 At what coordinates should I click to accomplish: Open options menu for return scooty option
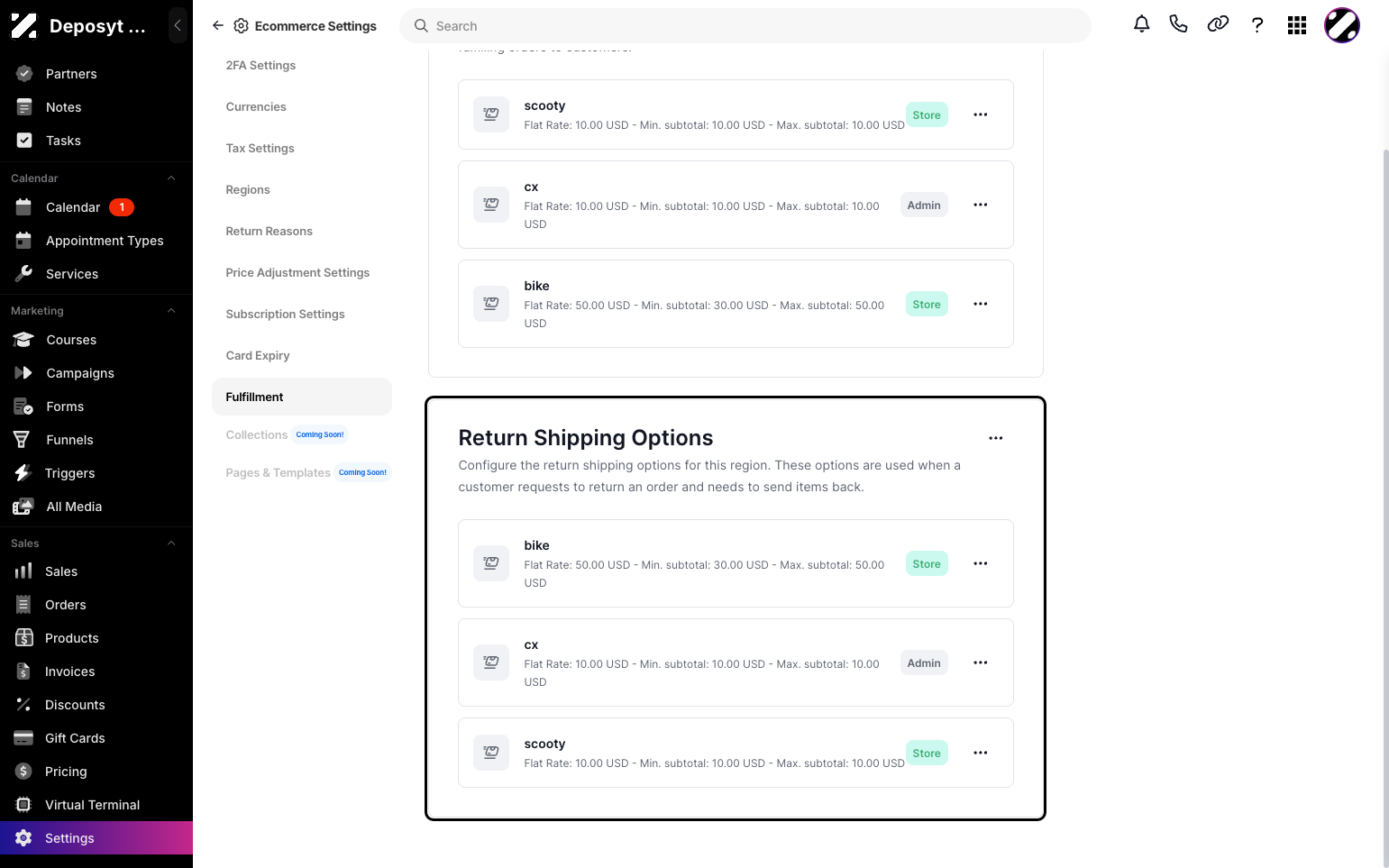coord(981,753)
